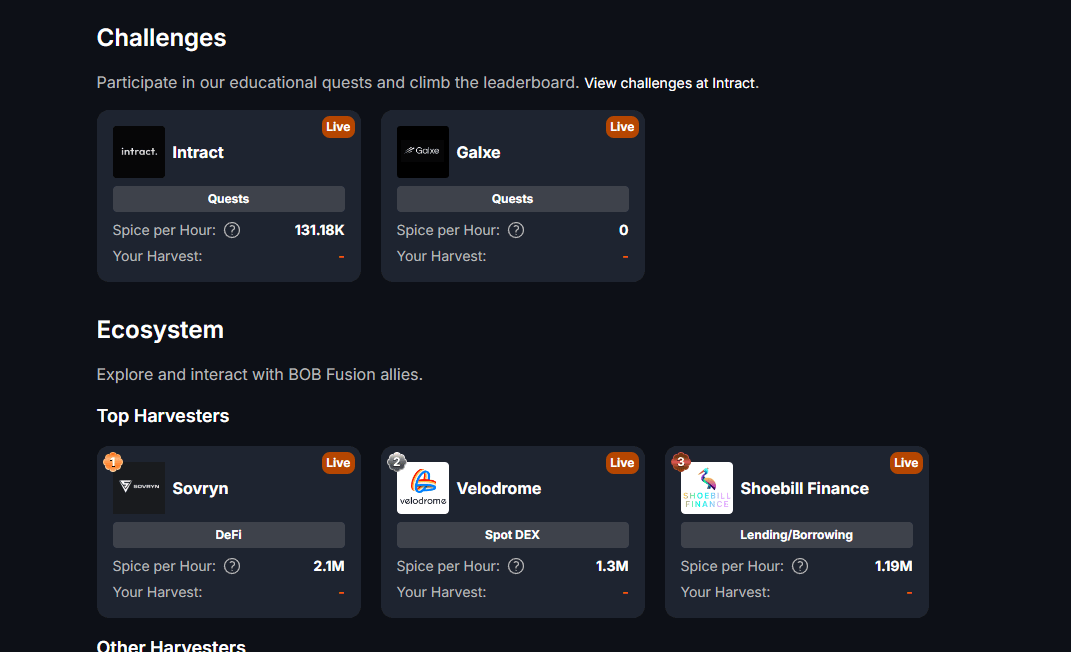Open the View challenges at Intract link
The height and width of the screenshot is (652, 1071).
coord(671,83)
